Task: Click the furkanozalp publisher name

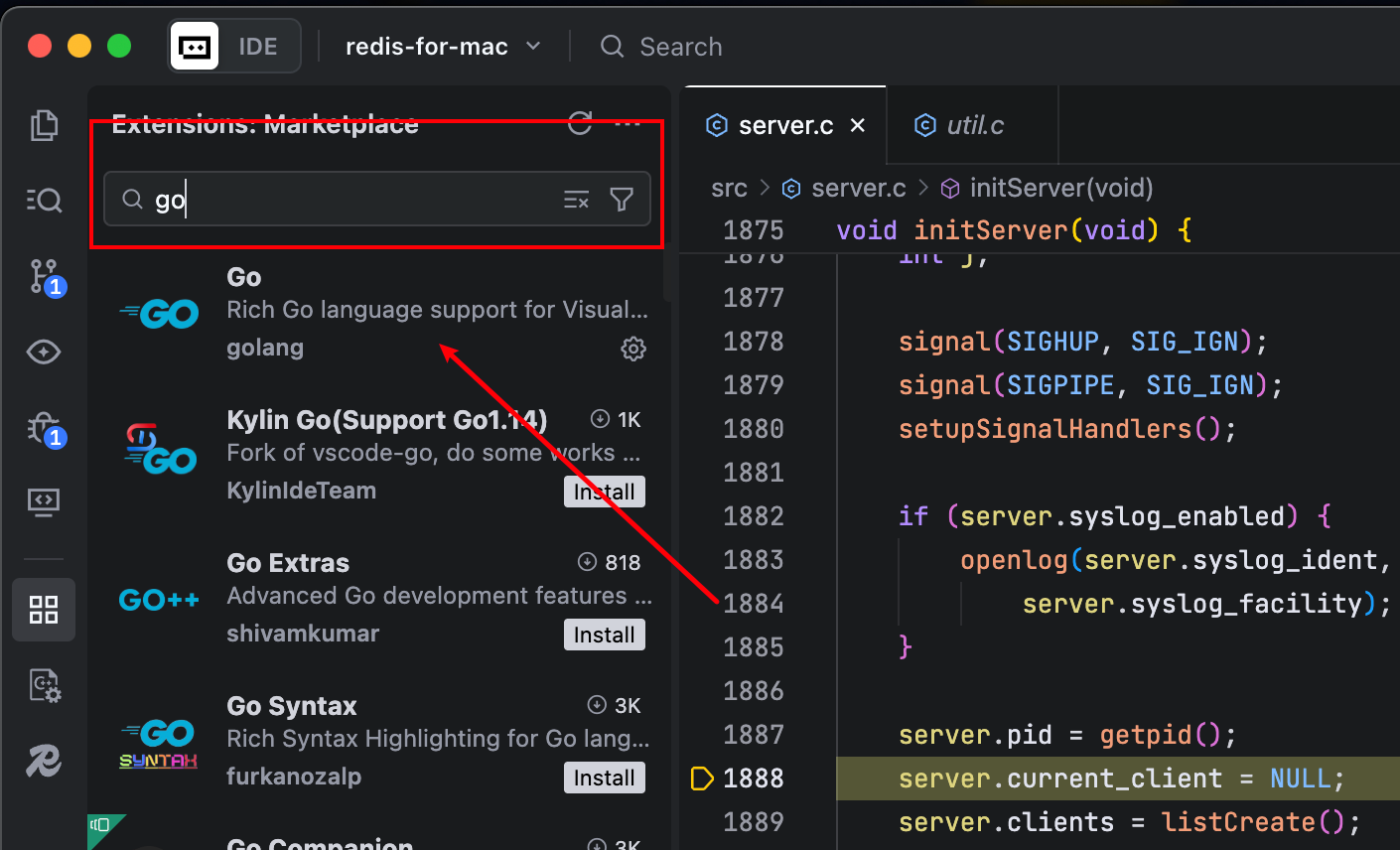Action: point(294,777)
